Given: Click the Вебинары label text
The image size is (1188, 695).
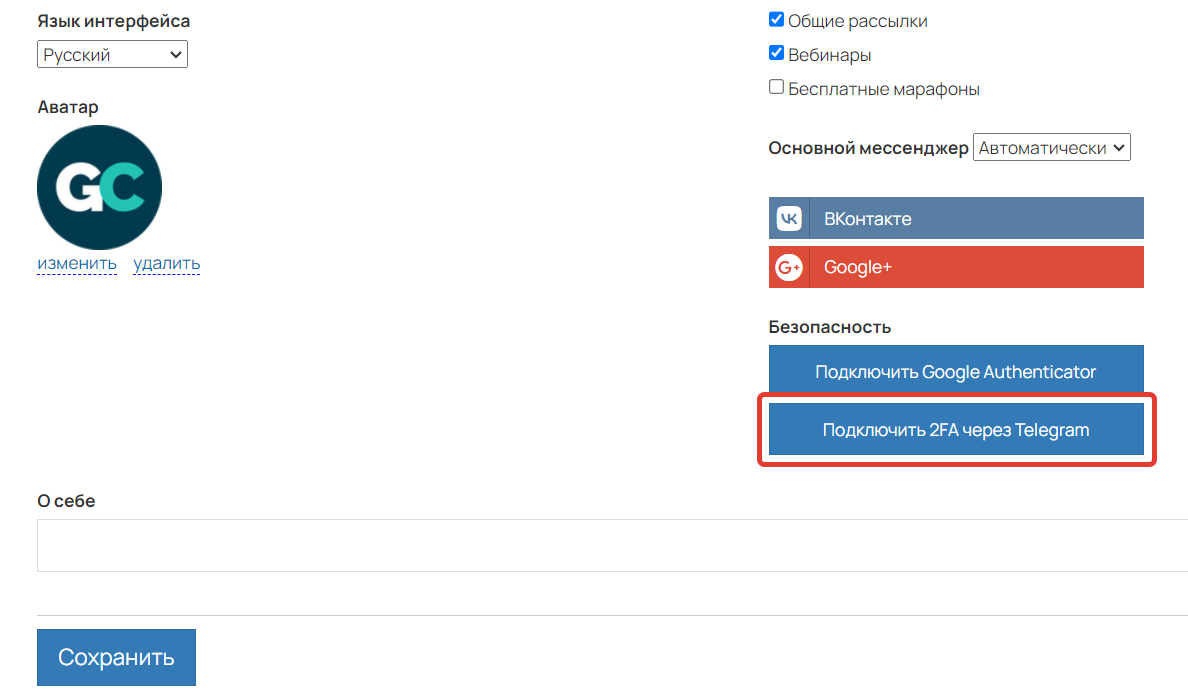Looking at the screenshot, I should pyautogui.click(x=829, y=55).
